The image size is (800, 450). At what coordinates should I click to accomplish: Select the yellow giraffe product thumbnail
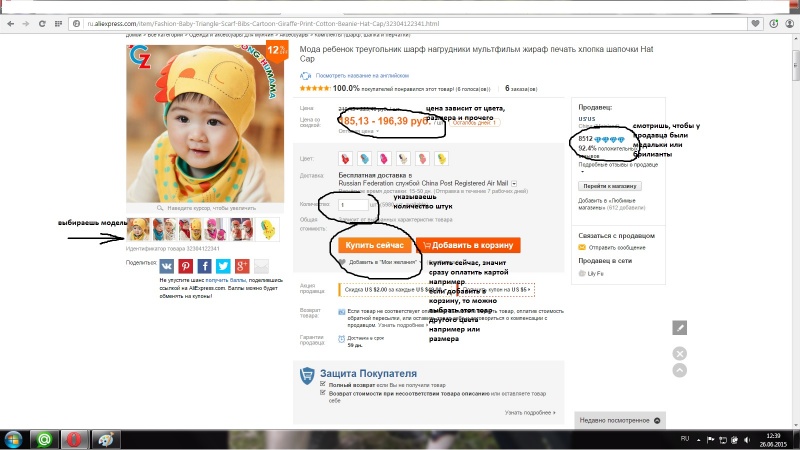coord(267,229)
